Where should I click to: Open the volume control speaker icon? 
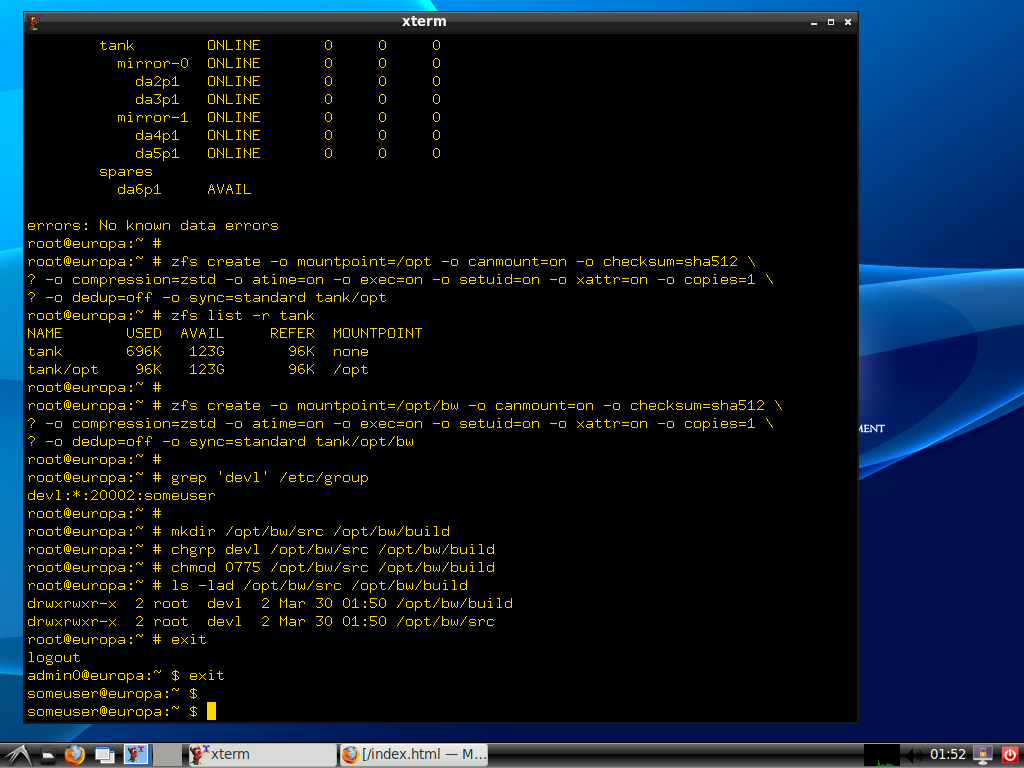click(x=914, y=754)
